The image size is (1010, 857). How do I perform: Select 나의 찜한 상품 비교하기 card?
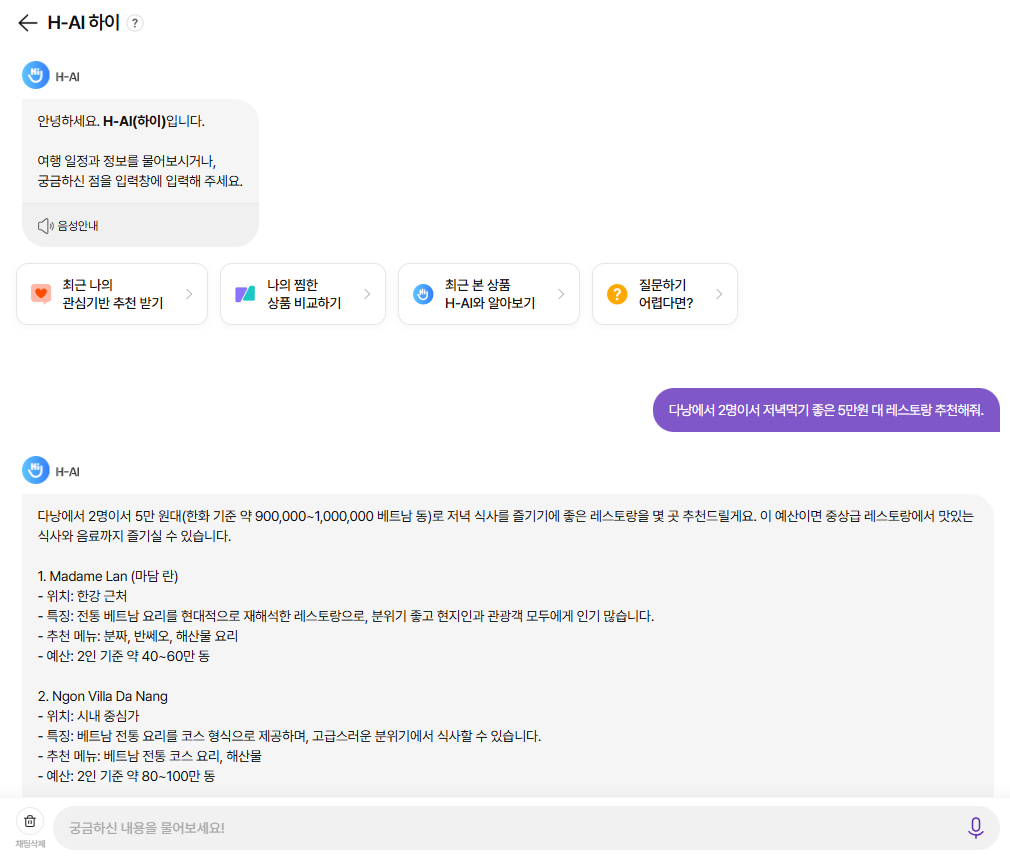303,294
